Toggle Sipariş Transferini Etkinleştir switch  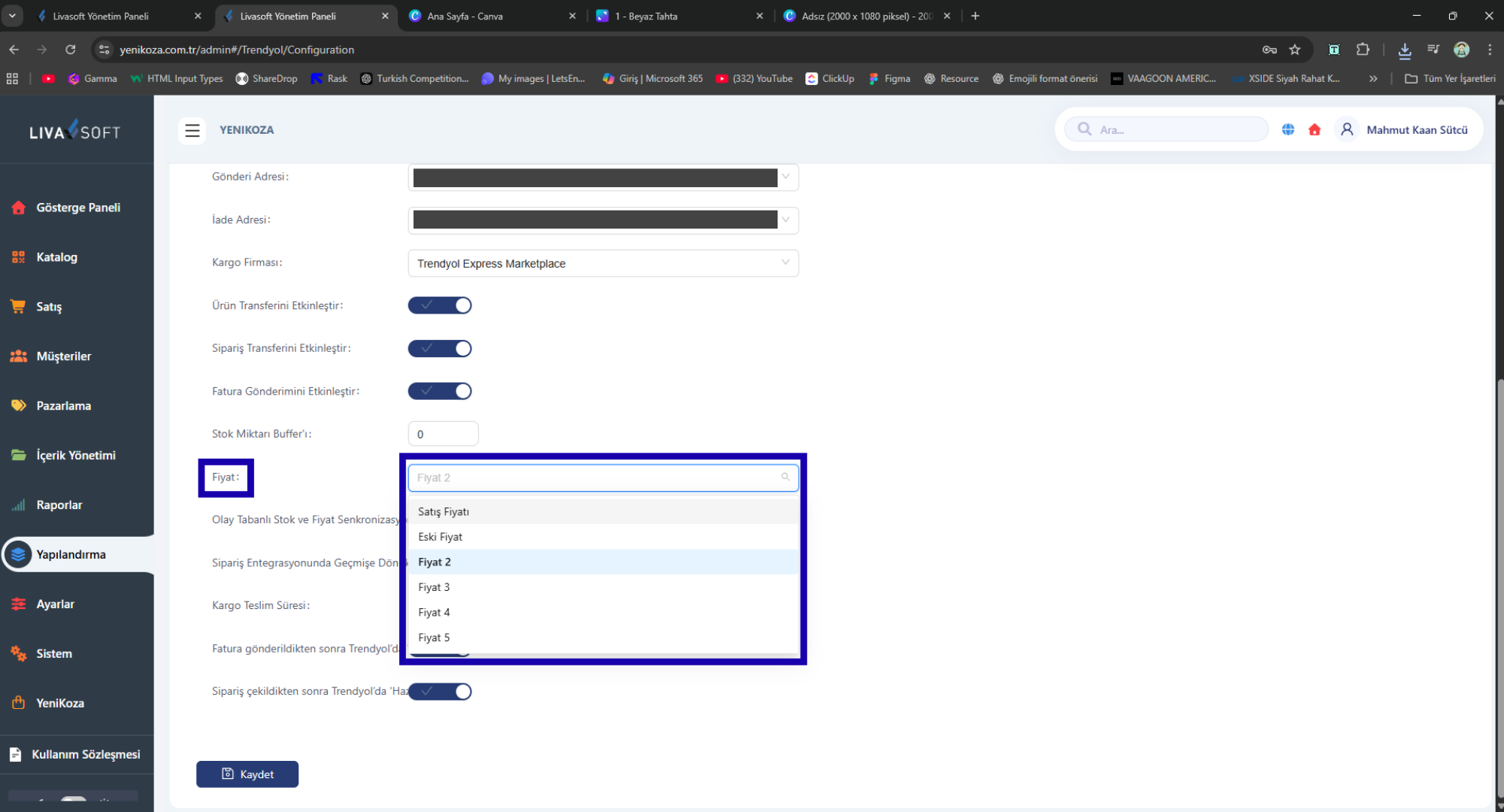click(x=440, y=348)
